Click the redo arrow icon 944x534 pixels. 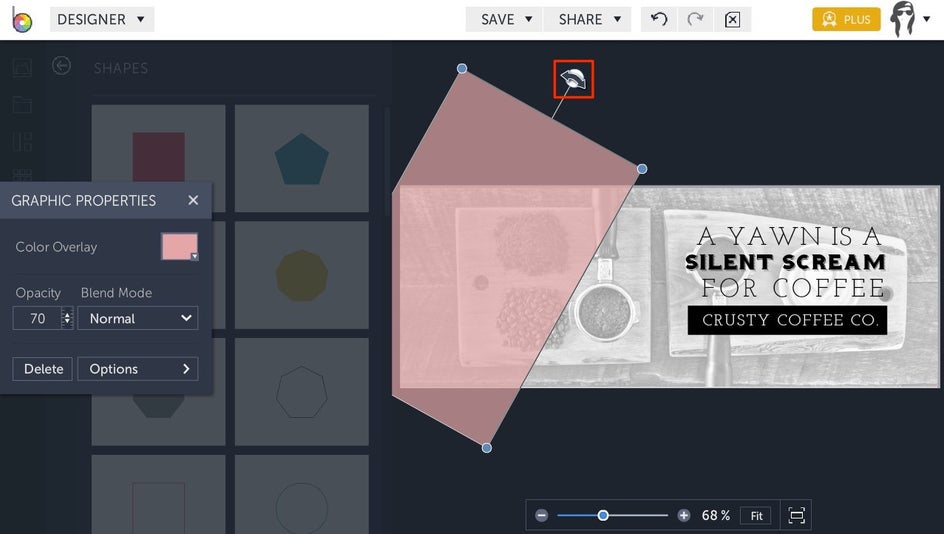695,19
